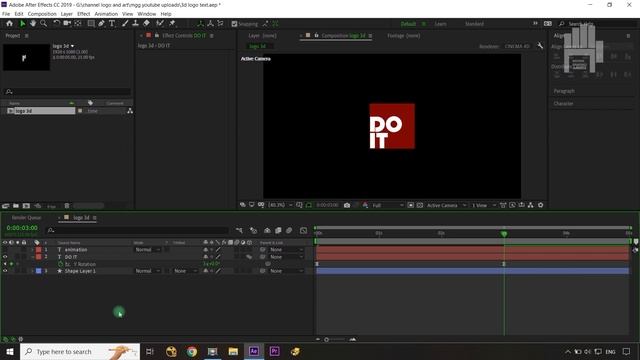Expand the Paragraph panel
Viewport: 640px width, 360px height.
click(x=564, y=91)
